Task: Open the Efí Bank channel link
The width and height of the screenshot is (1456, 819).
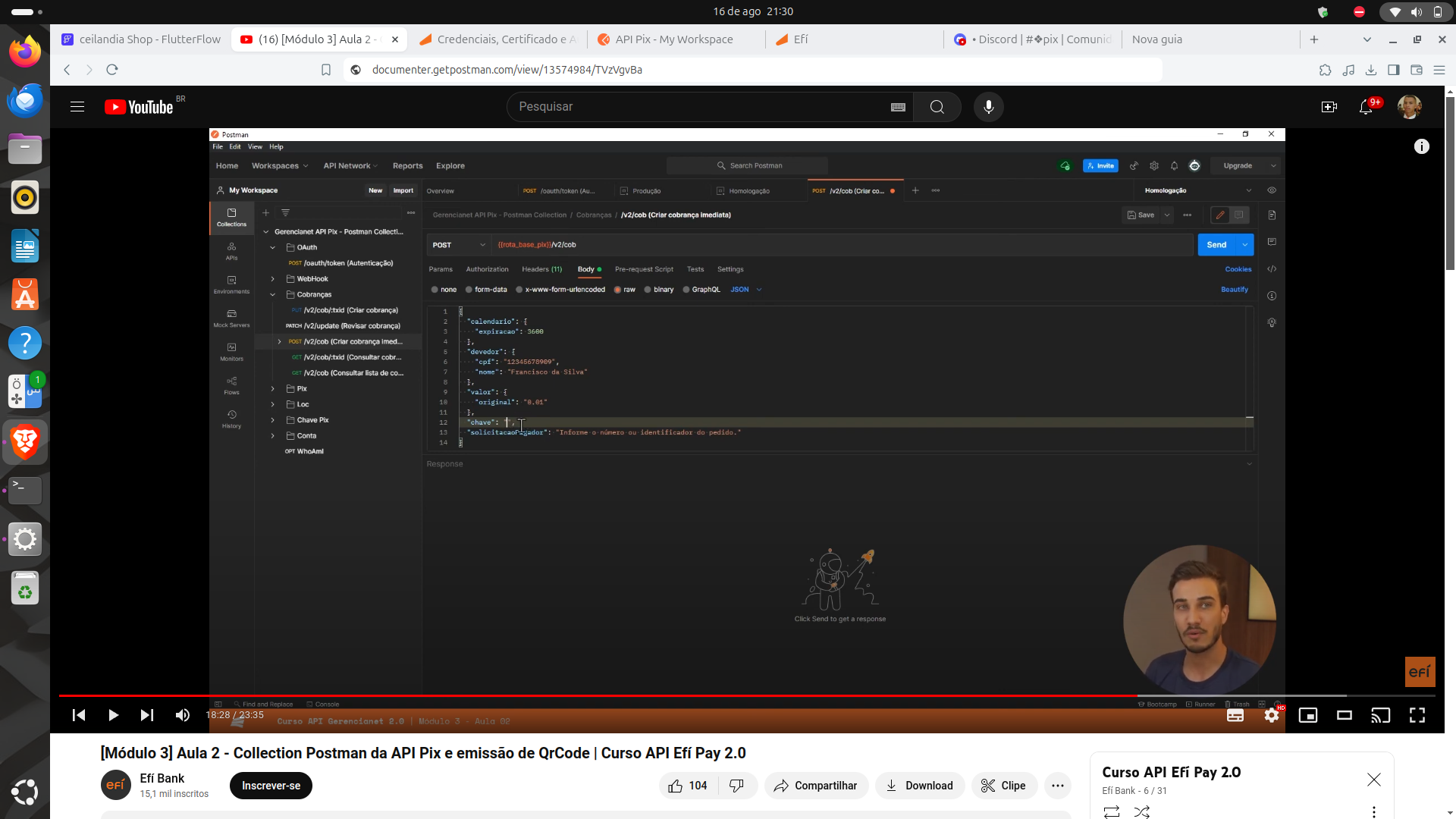Action: (x=162, y=778)
